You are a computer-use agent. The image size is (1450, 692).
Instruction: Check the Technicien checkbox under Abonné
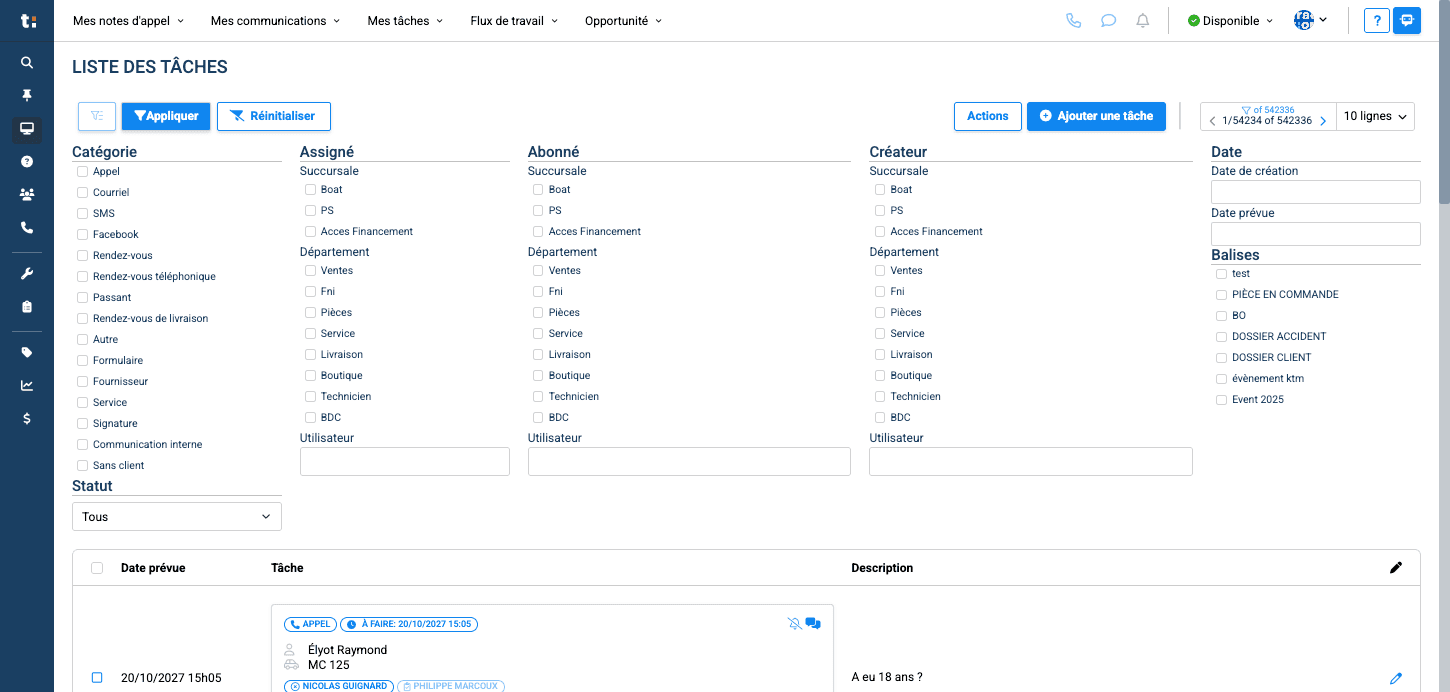coord(539,397)
